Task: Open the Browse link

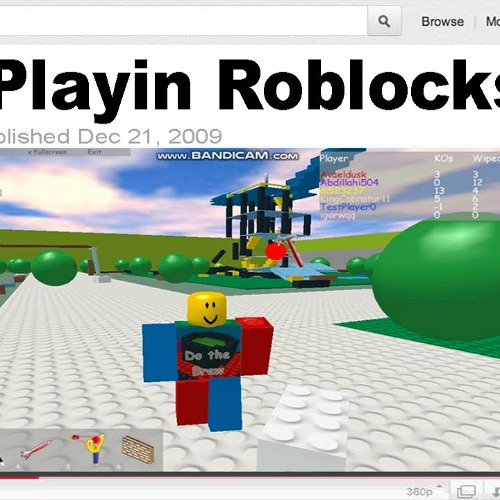Action: tap(442, 22)
